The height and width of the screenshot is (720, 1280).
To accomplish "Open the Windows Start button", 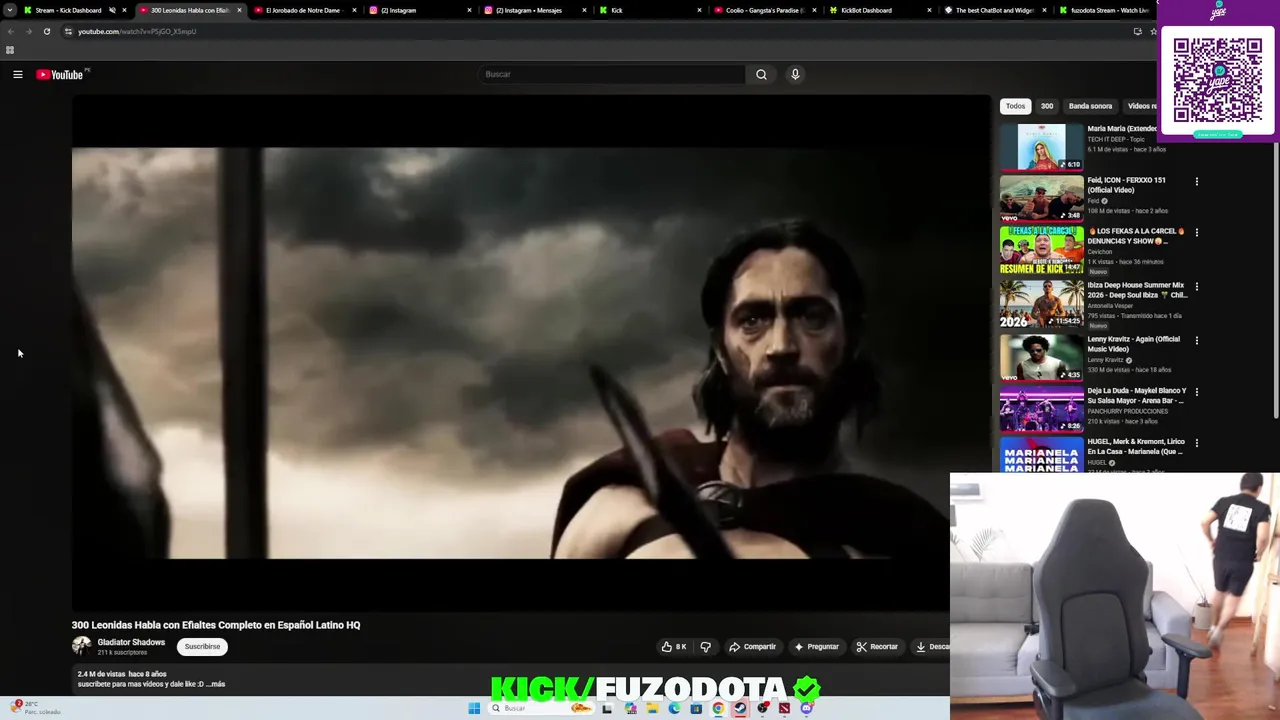I will click(x=474, y=708).
